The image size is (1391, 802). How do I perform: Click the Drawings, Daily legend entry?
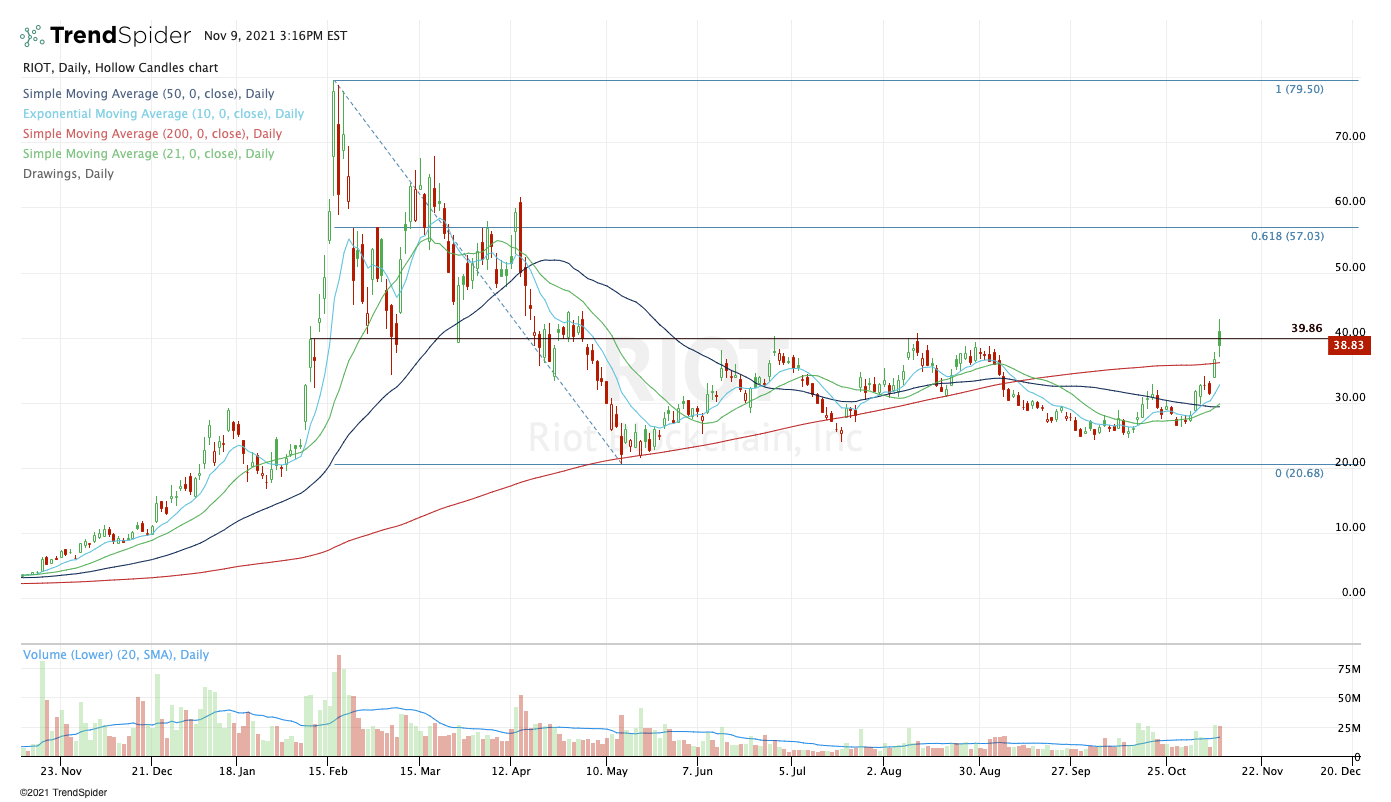point(67,174)
